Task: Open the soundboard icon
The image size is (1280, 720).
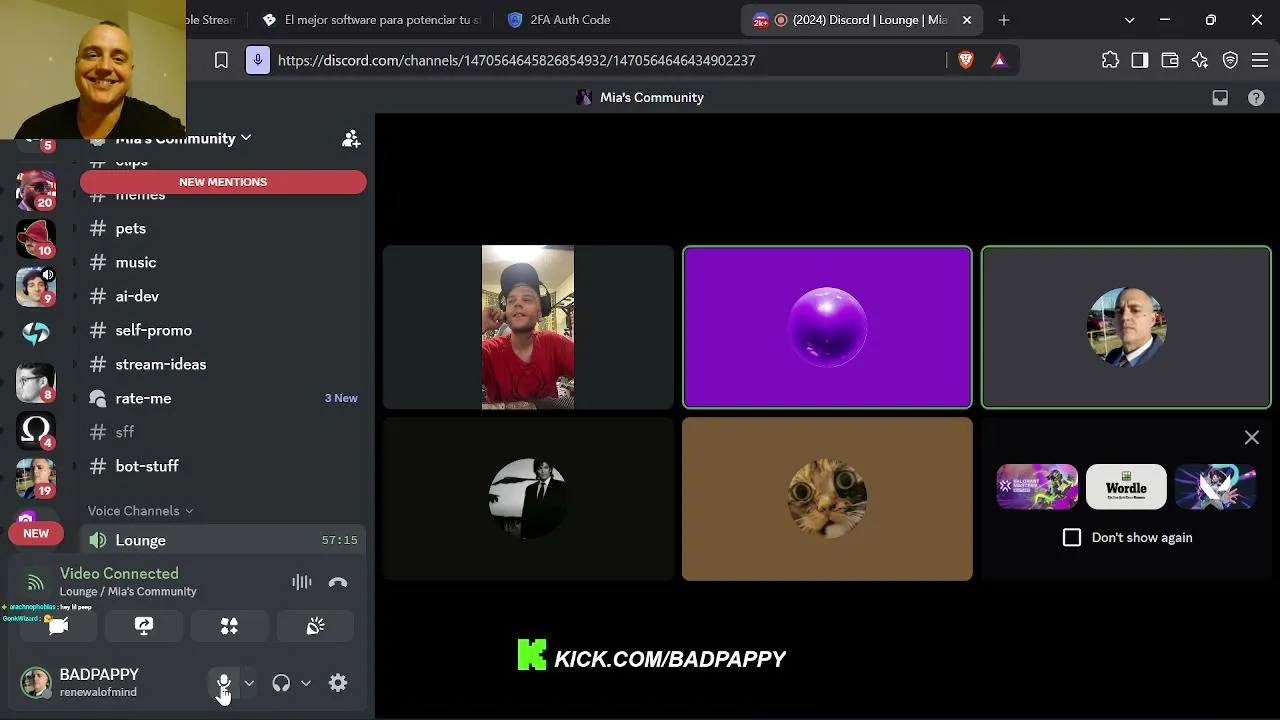Action: [315, 626]
